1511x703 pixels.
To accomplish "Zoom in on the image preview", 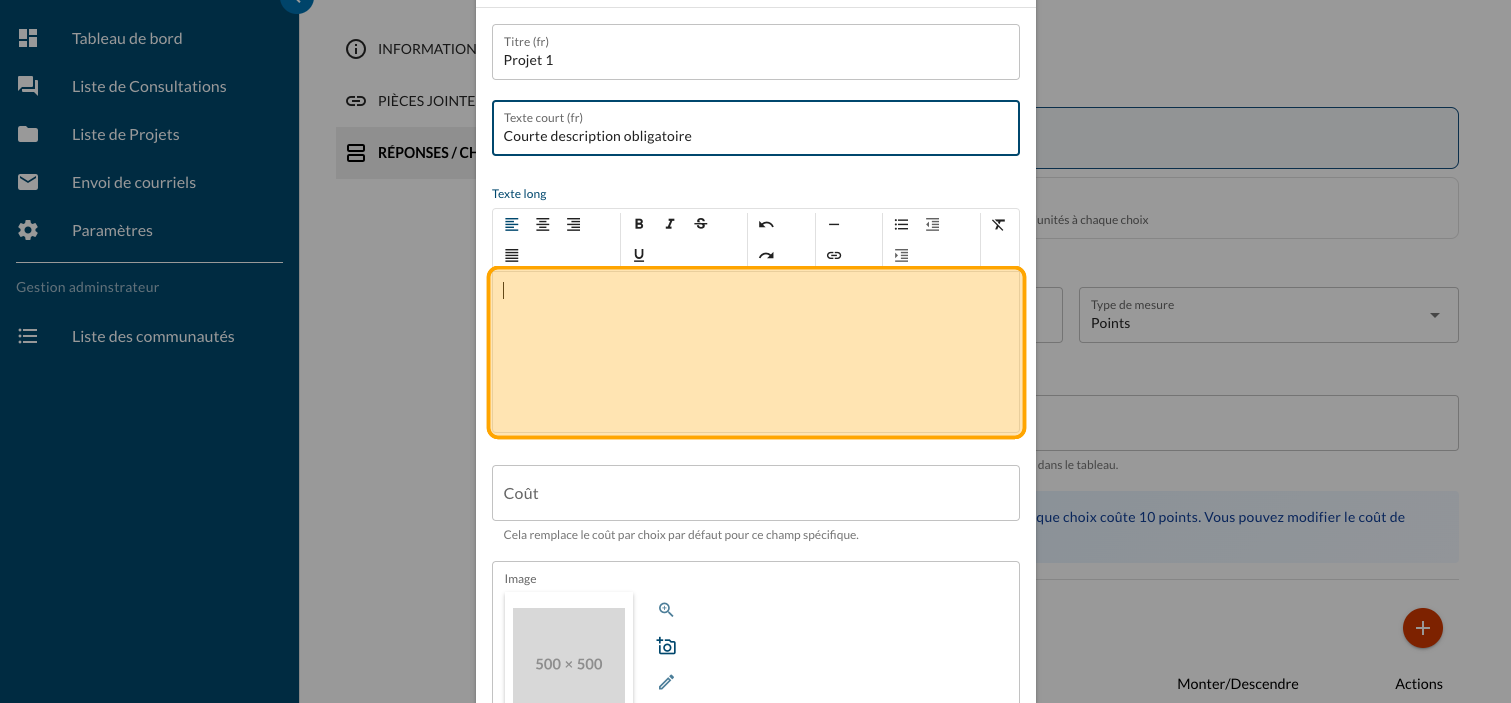I will click(666, 610).
